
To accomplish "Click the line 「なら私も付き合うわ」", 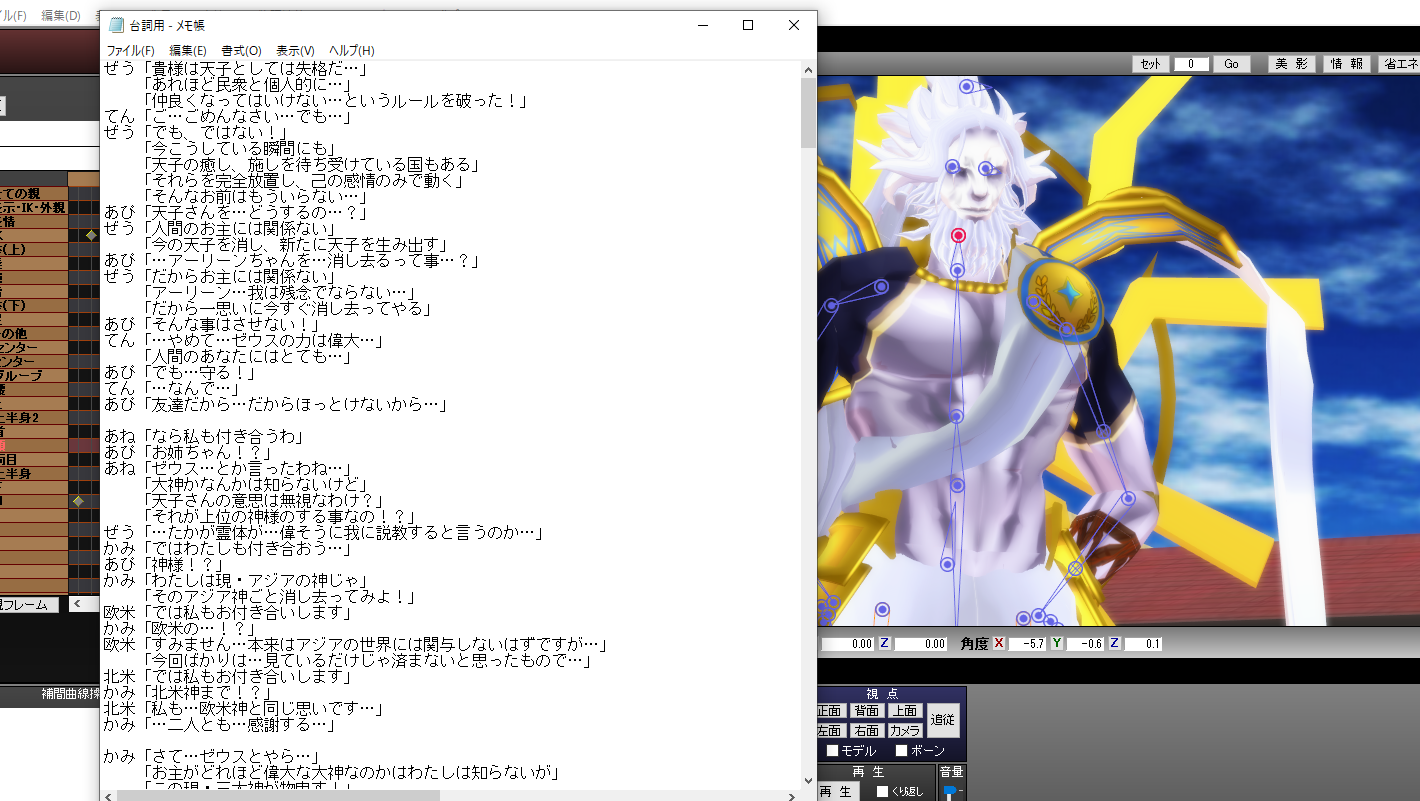I will pyautogui.click(x=223, y=436).
